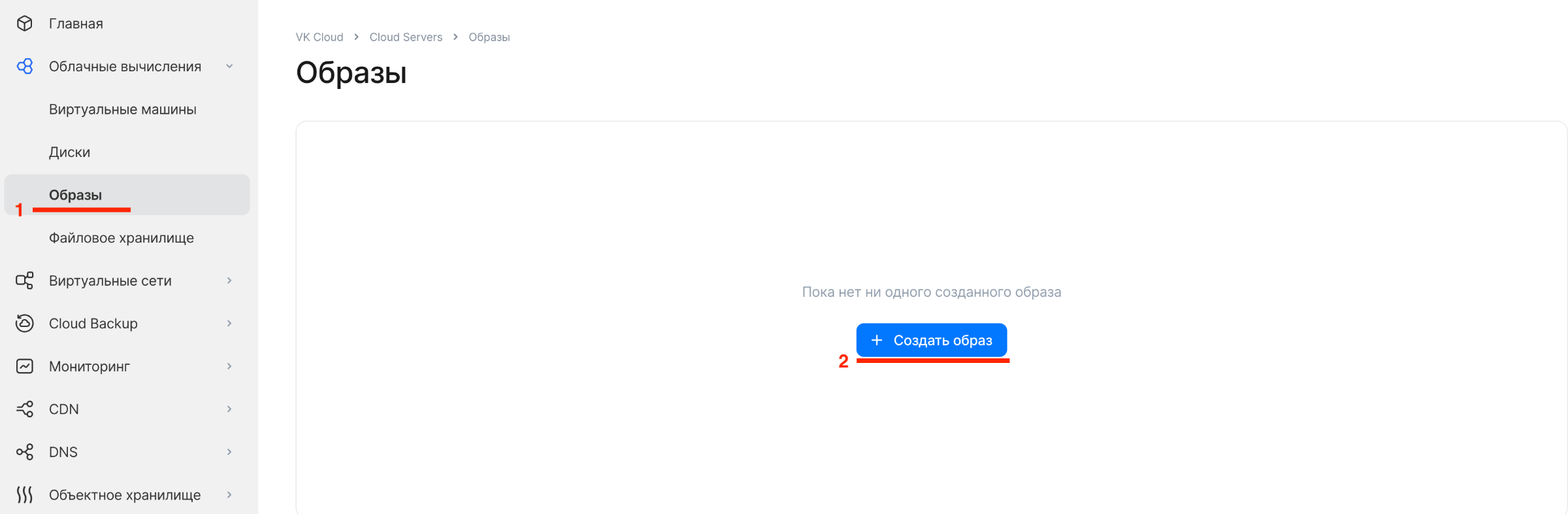Click the CDN nodes icon
Screen dimensions: 1568x514
[x=24, y=409]
